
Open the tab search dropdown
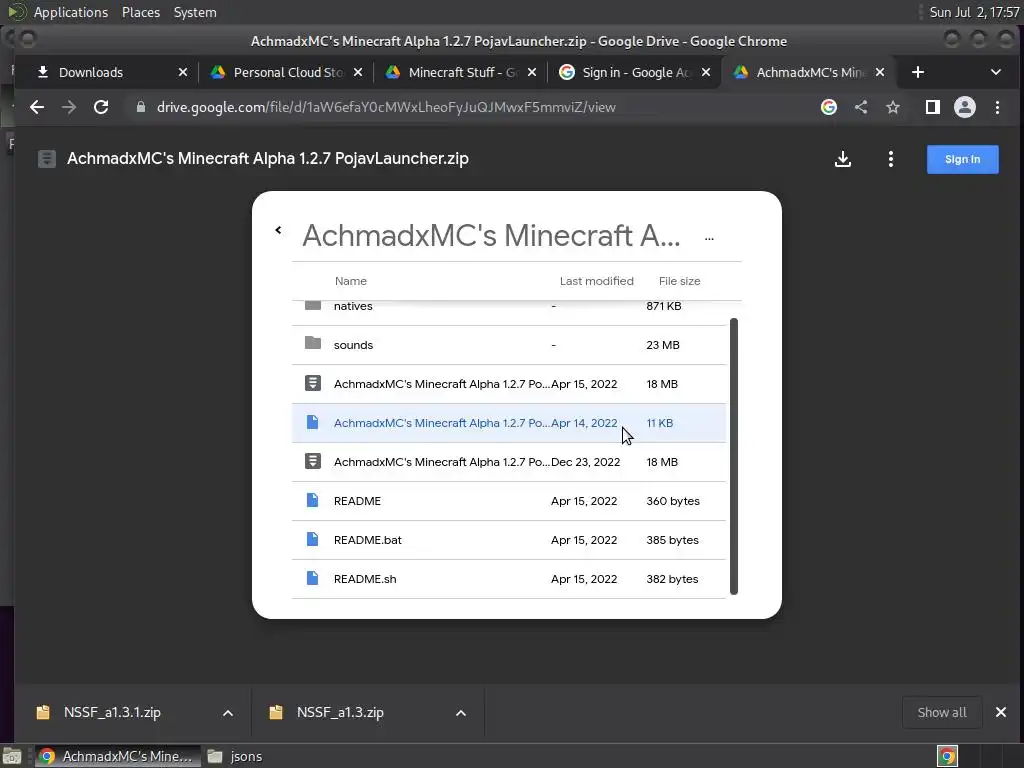pyautogui.click(x=996, y=72)
